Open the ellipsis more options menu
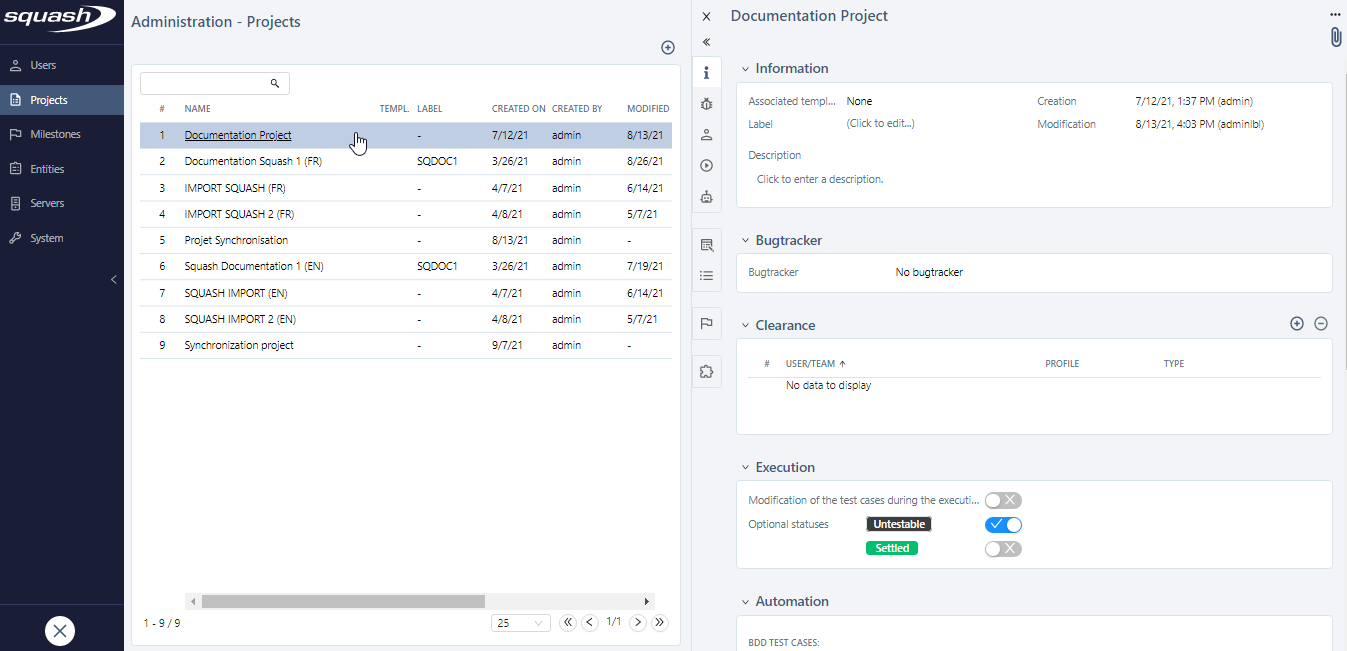 tap(1334, 14)
